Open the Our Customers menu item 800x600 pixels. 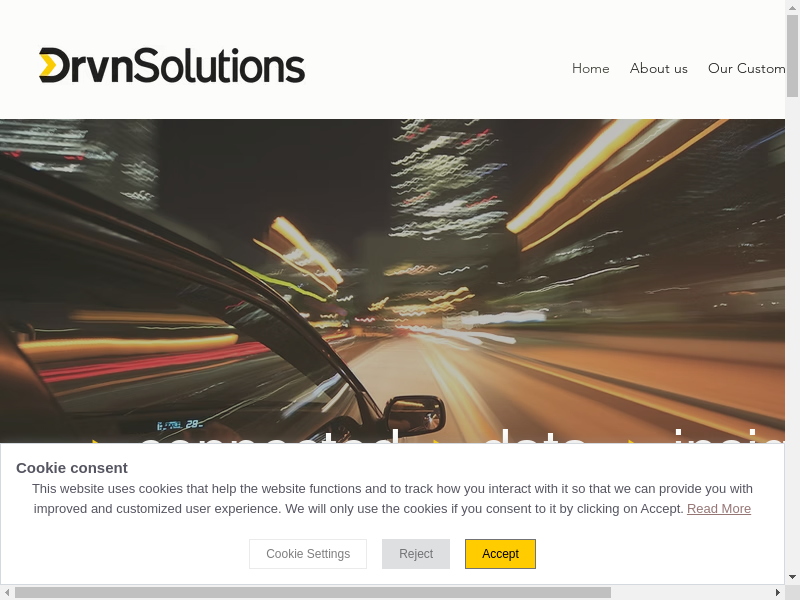coord(746,68)
